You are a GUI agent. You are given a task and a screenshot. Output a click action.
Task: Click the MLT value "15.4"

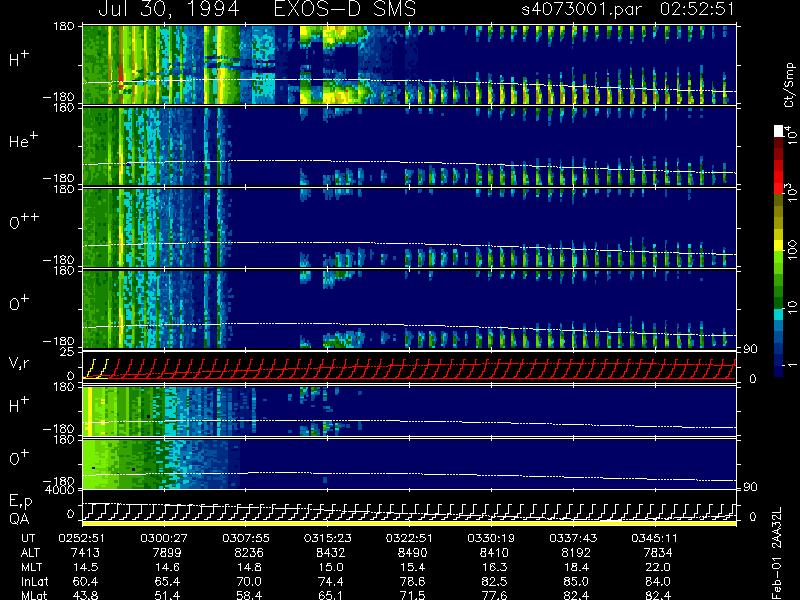[412, 567]
